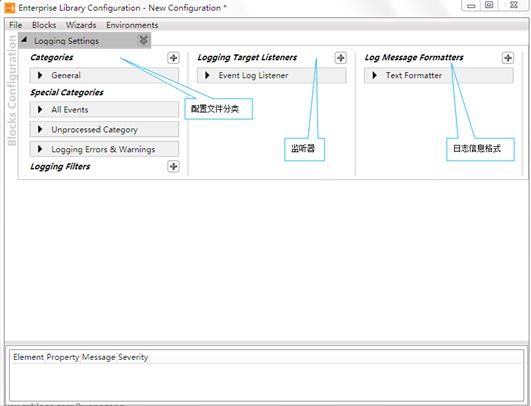The height and width of the screenshot is (406, 531).
Task: Expand Logging Errors & Warnings item
Action: [x=40, y=149]
